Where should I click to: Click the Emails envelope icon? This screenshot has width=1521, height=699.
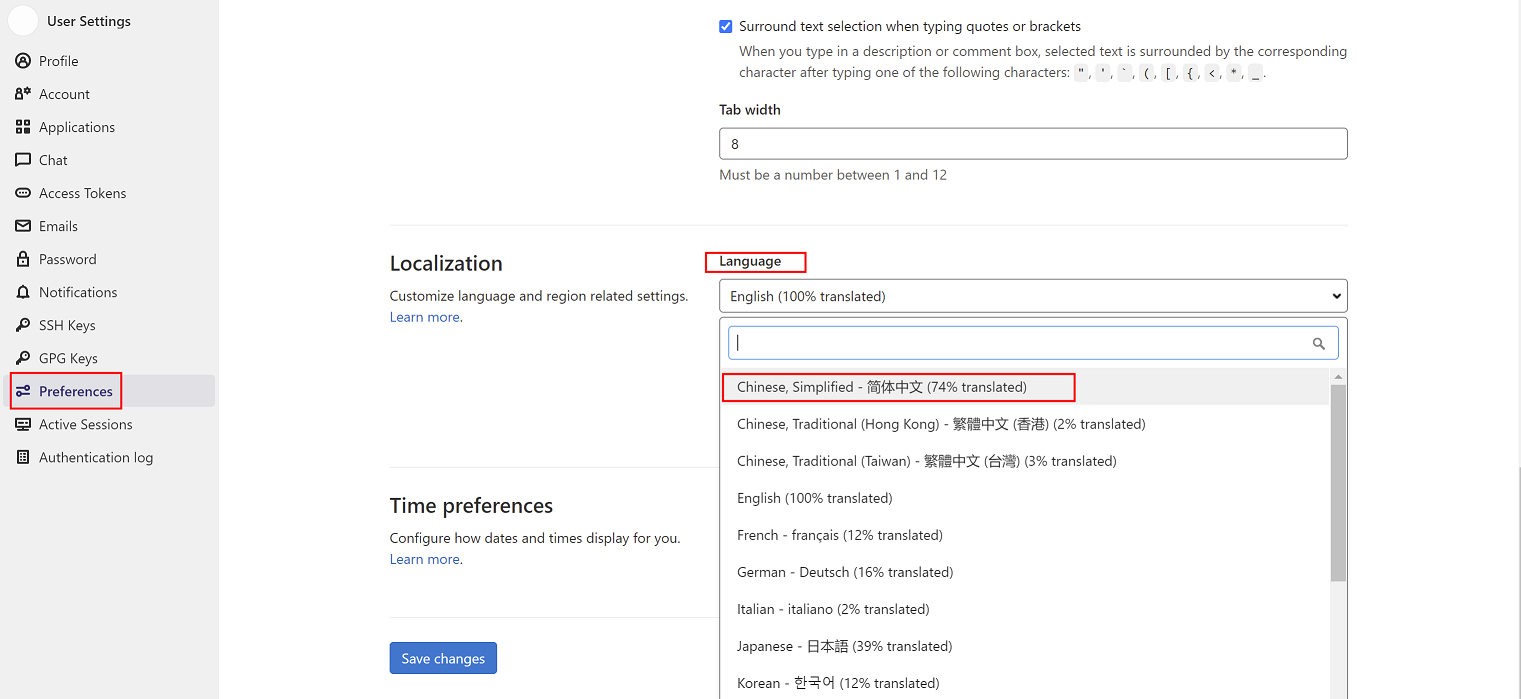23,226
